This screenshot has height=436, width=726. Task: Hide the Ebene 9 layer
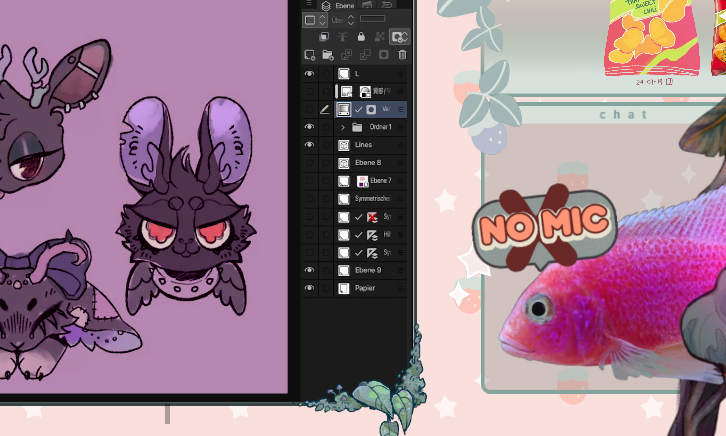(x=309, y=270)
